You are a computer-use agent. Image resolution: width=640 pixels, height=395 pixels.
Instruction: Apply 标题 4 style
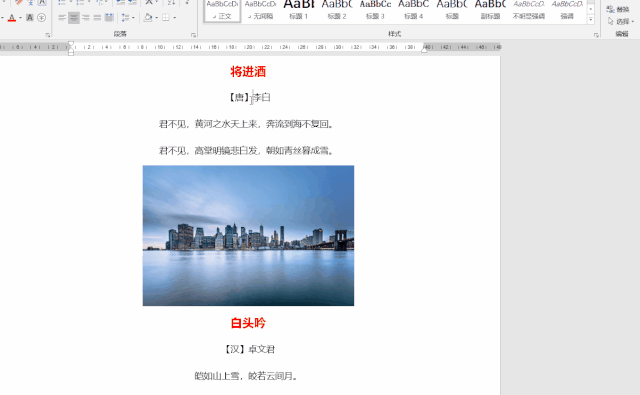pos(413,11)
